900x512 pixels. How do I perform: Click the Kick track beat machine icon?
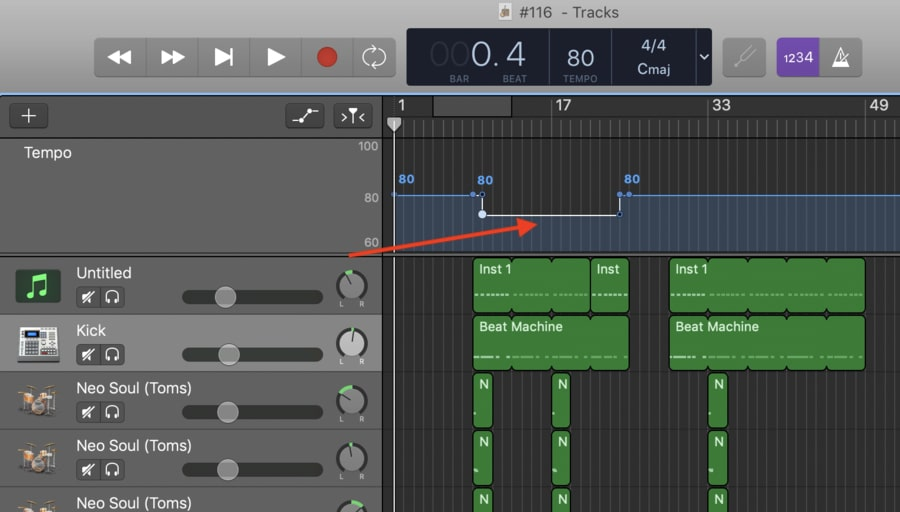click(x=38, y=344)
